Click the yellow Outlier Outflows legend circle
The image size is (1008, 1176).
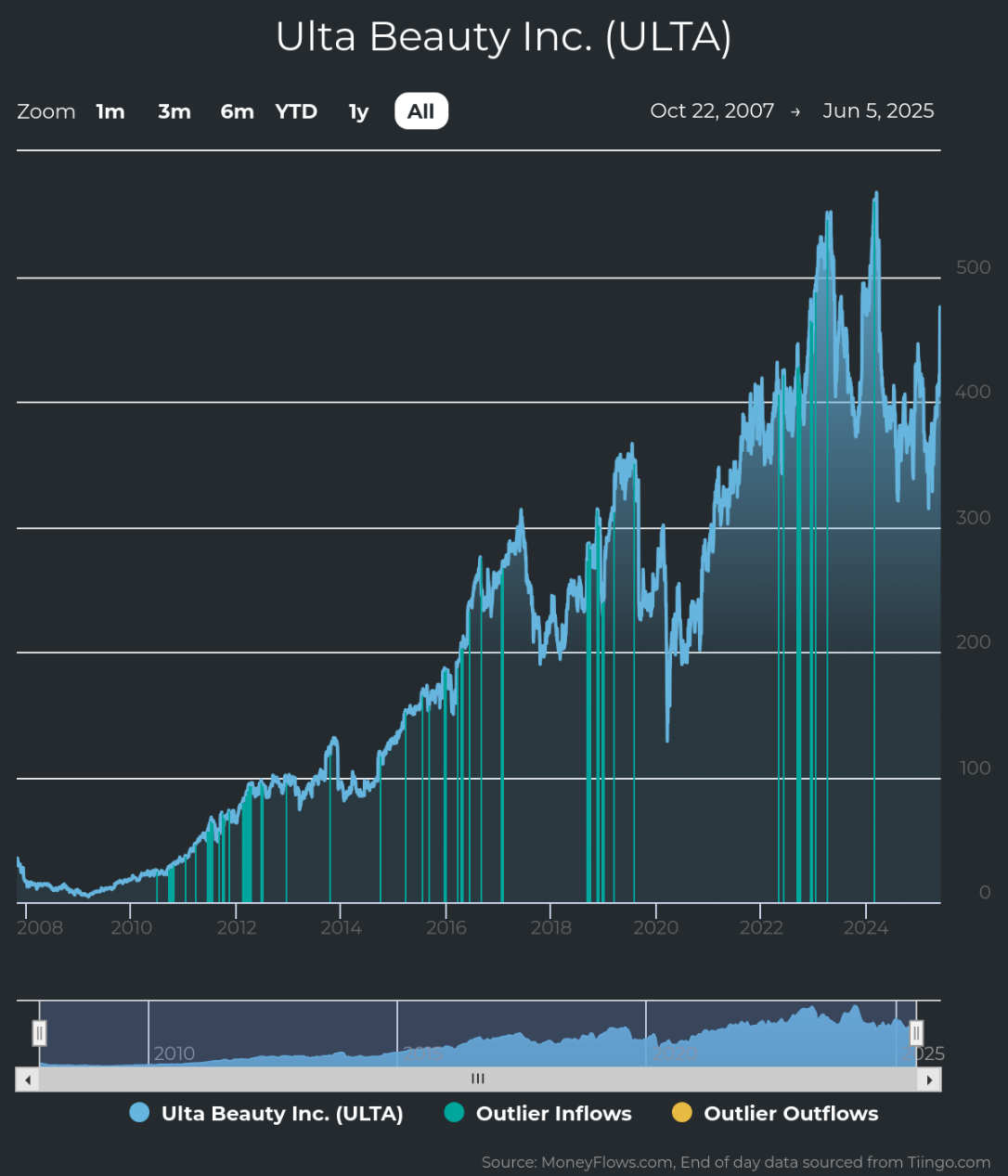tap(682, 1113)
